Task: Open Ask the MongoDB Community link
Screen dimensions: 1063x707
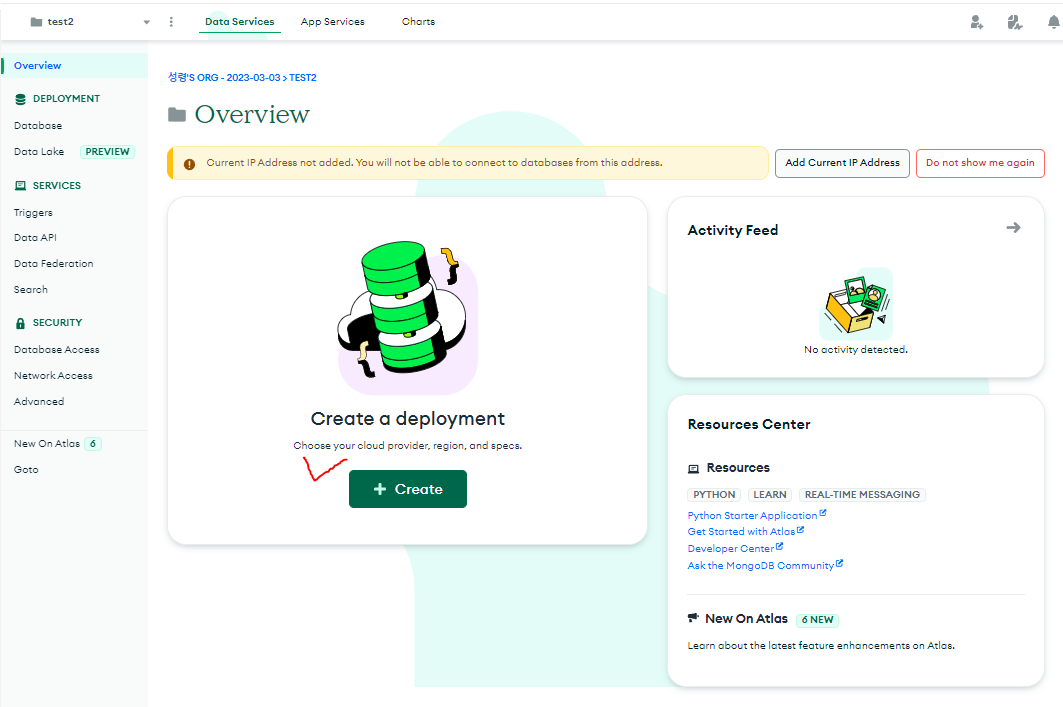Action: 761,566
